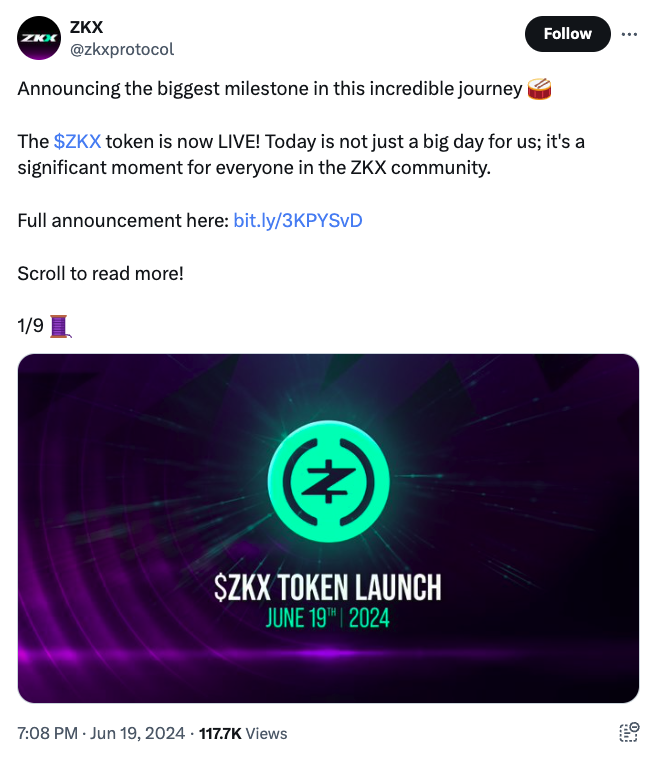This screenshot has height=759, width=658.
Task: Follow the ZKX account
Action: coord(567,34)
